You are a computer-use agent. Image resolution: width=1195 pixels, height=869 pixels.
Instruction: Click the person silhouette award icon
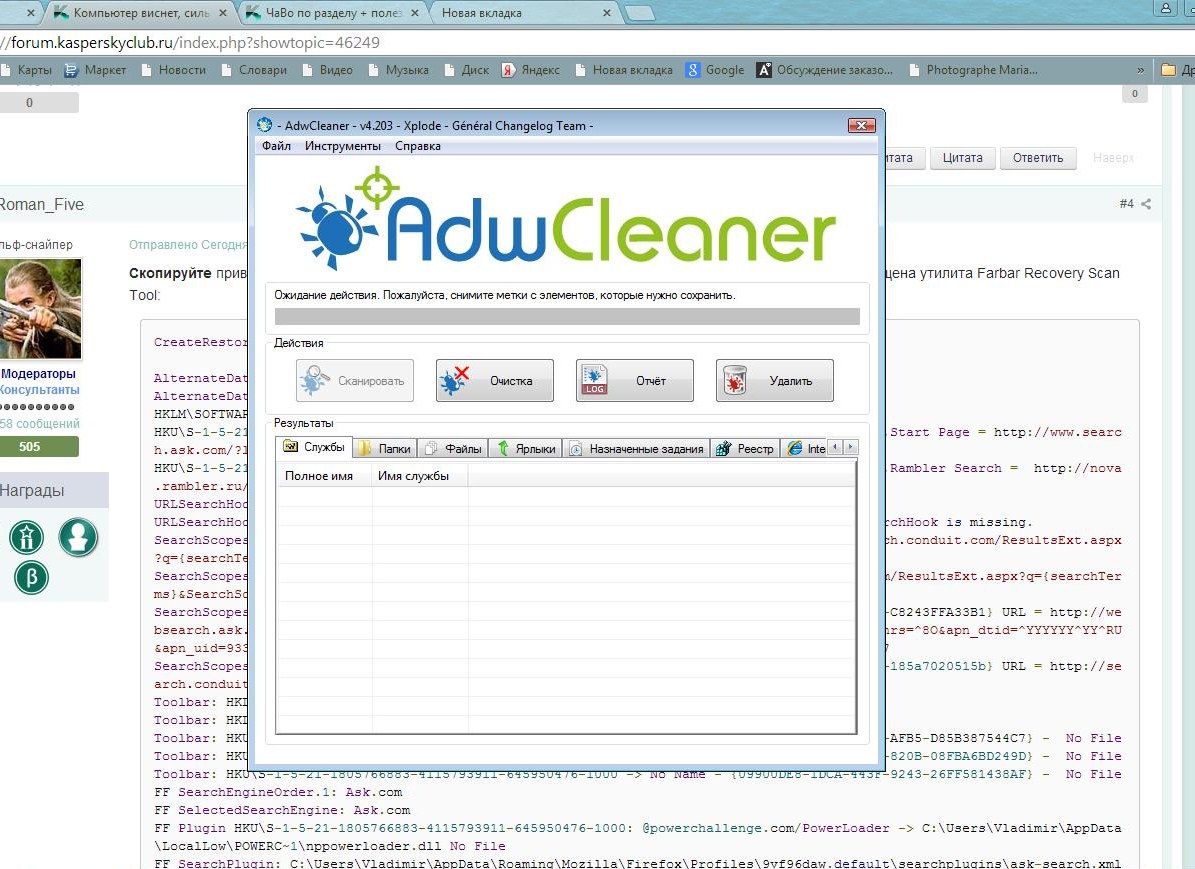(78, 537)
